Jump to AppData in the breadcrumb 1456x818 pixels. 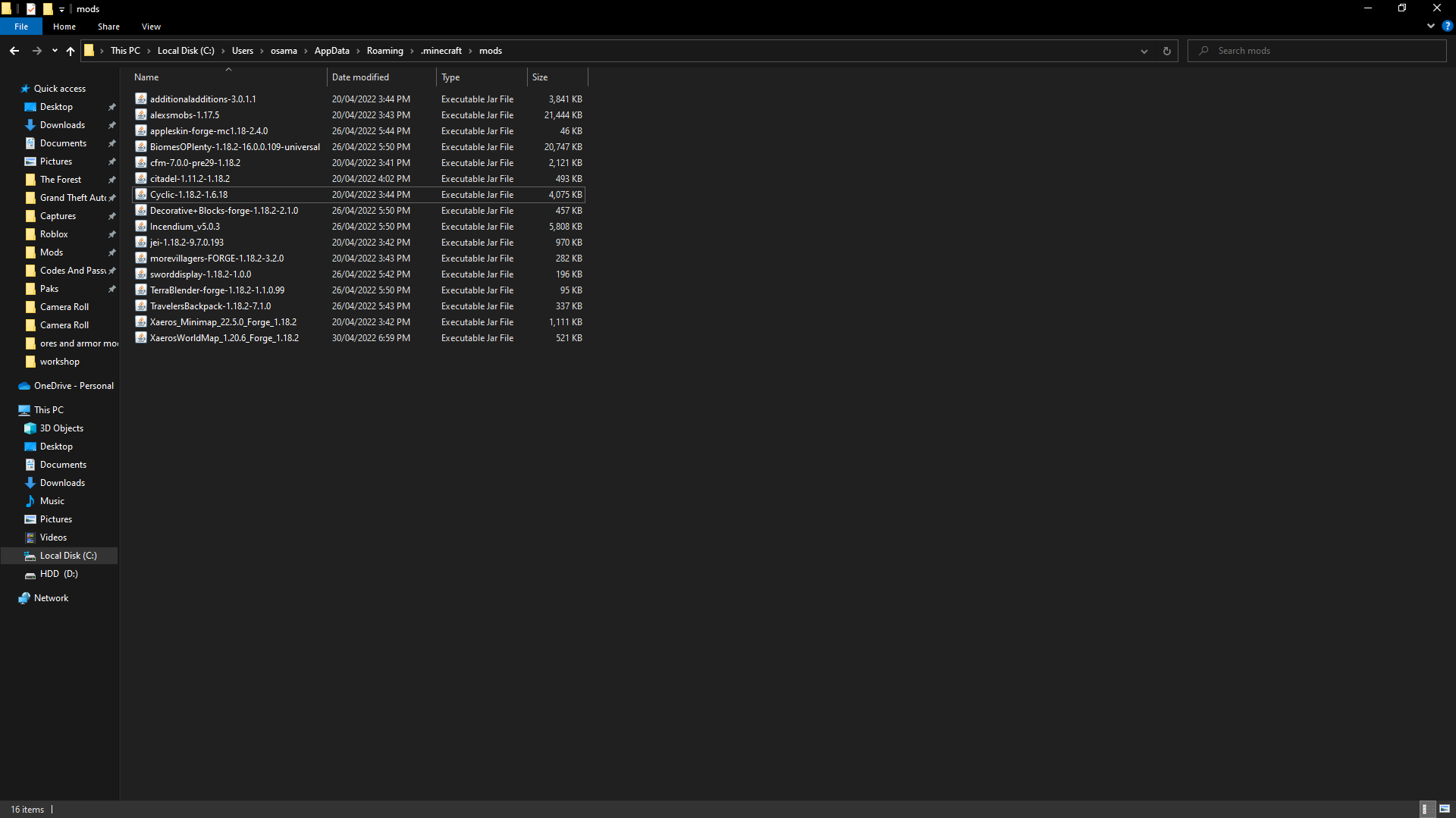point(332,51)
